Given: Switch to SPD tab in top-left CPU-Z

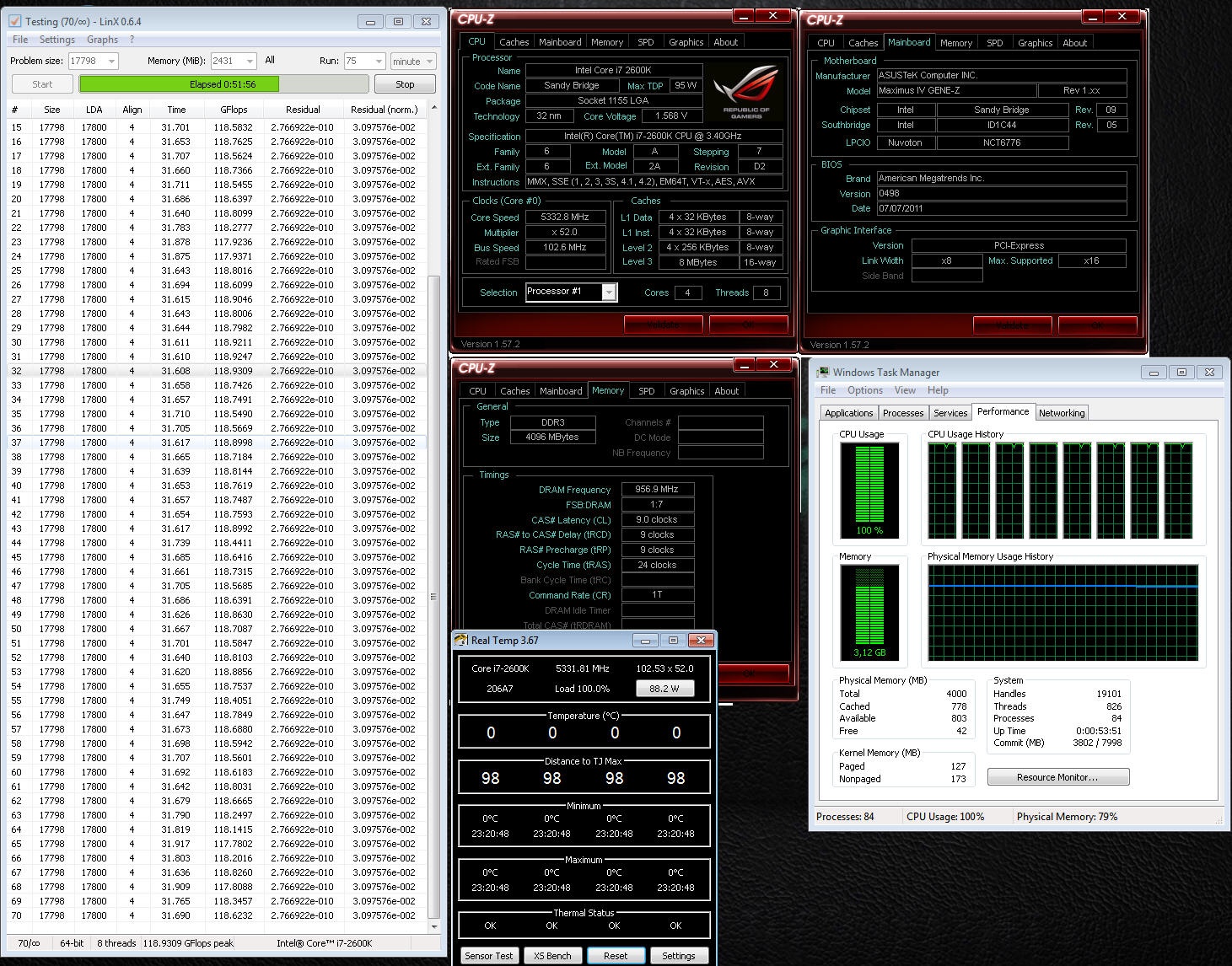Looking at the screenshot, I should coord(646,42).
